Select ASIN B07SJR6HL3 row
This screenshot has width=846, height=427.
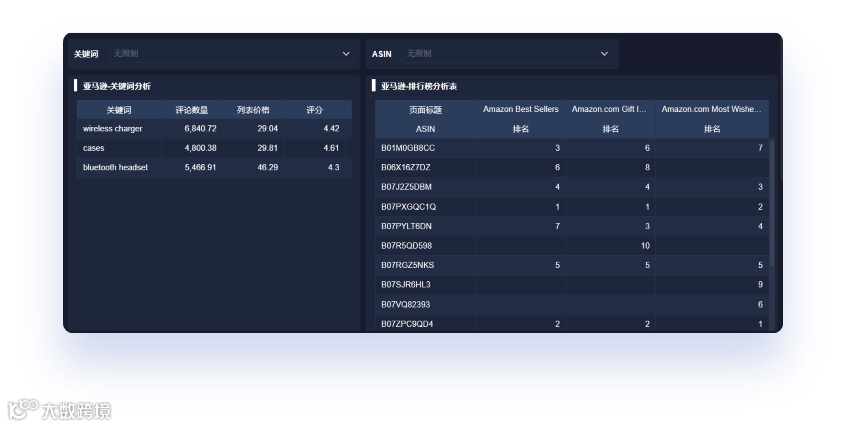[572, 284]
